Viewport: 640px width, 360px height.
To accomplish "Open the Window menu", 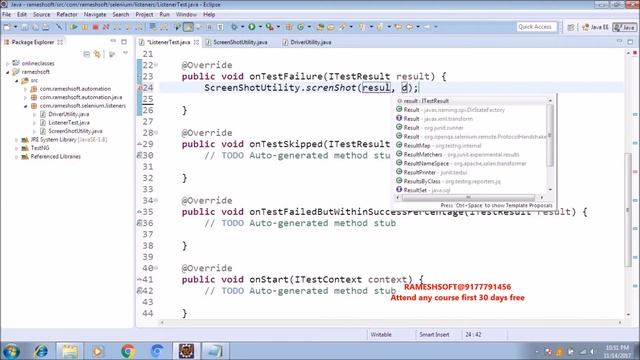I will pos(186,14).
